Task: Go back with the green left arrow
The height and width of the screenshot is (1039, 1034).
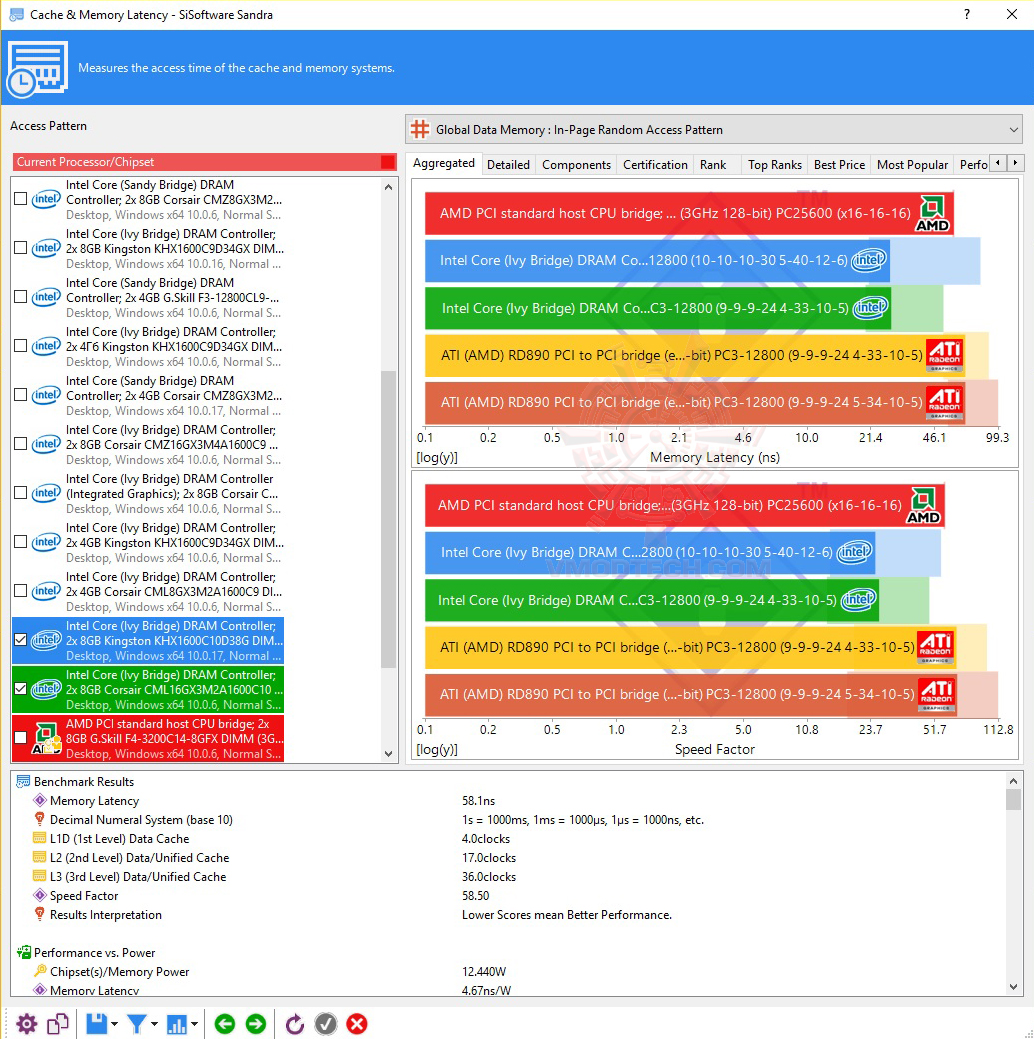Action: click(225, 1024)
